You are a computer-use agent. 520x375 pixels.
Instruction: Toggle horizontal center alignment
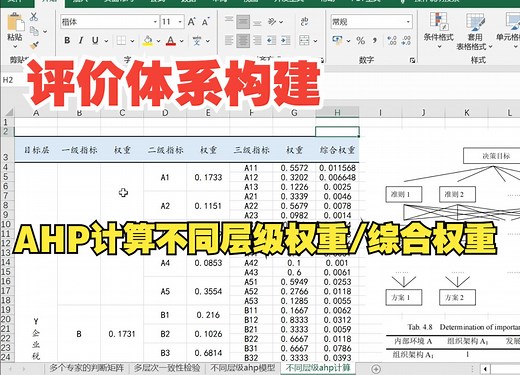tap(243, 41)
